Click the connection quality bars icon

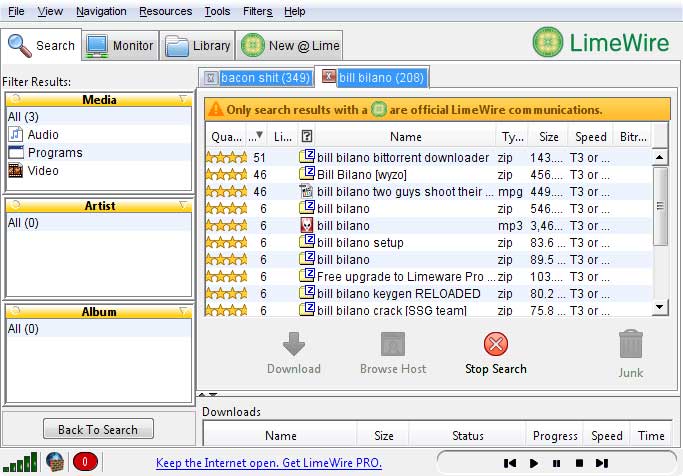(20, 462)
